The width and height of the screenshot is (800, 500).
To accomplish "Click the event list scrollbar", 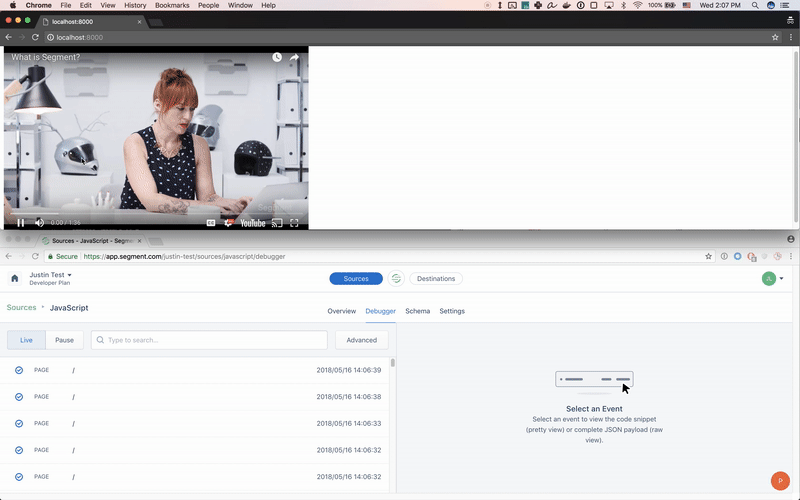I will coord(392,363).
